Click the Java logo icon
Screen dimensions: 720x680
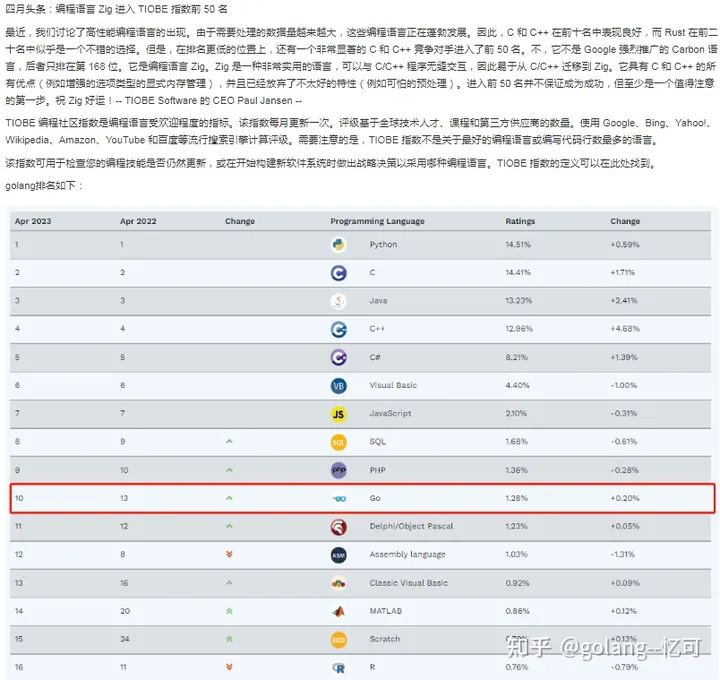(x=338, y=301)
